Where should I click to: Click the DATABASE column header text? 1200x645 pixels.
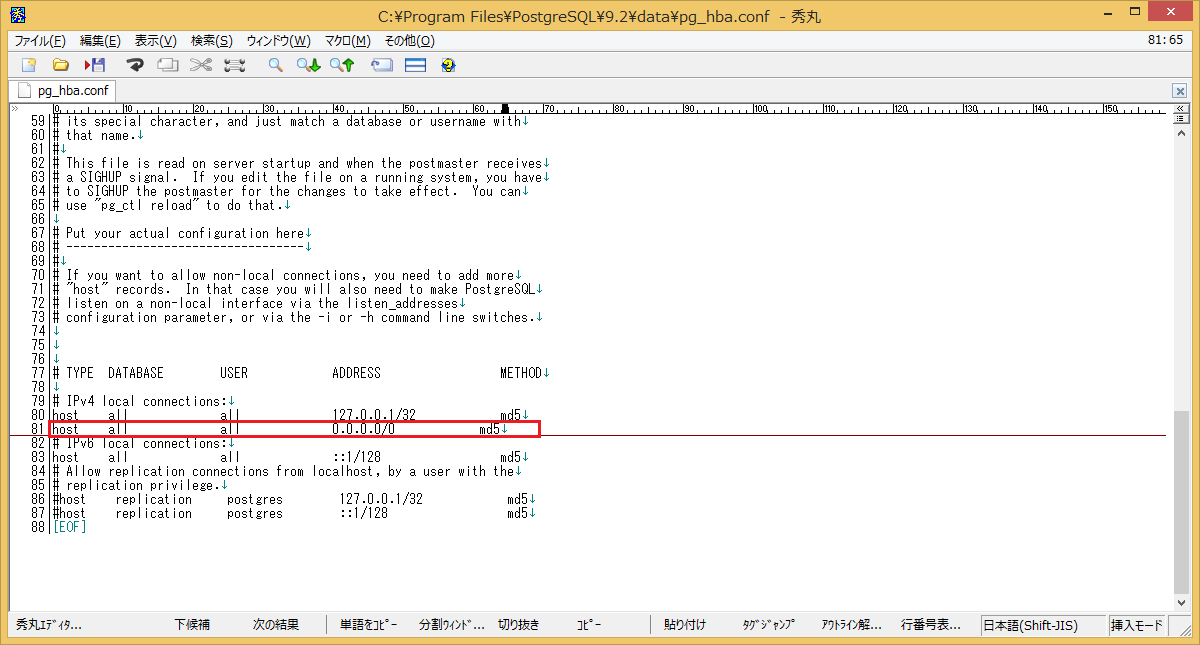136,373
